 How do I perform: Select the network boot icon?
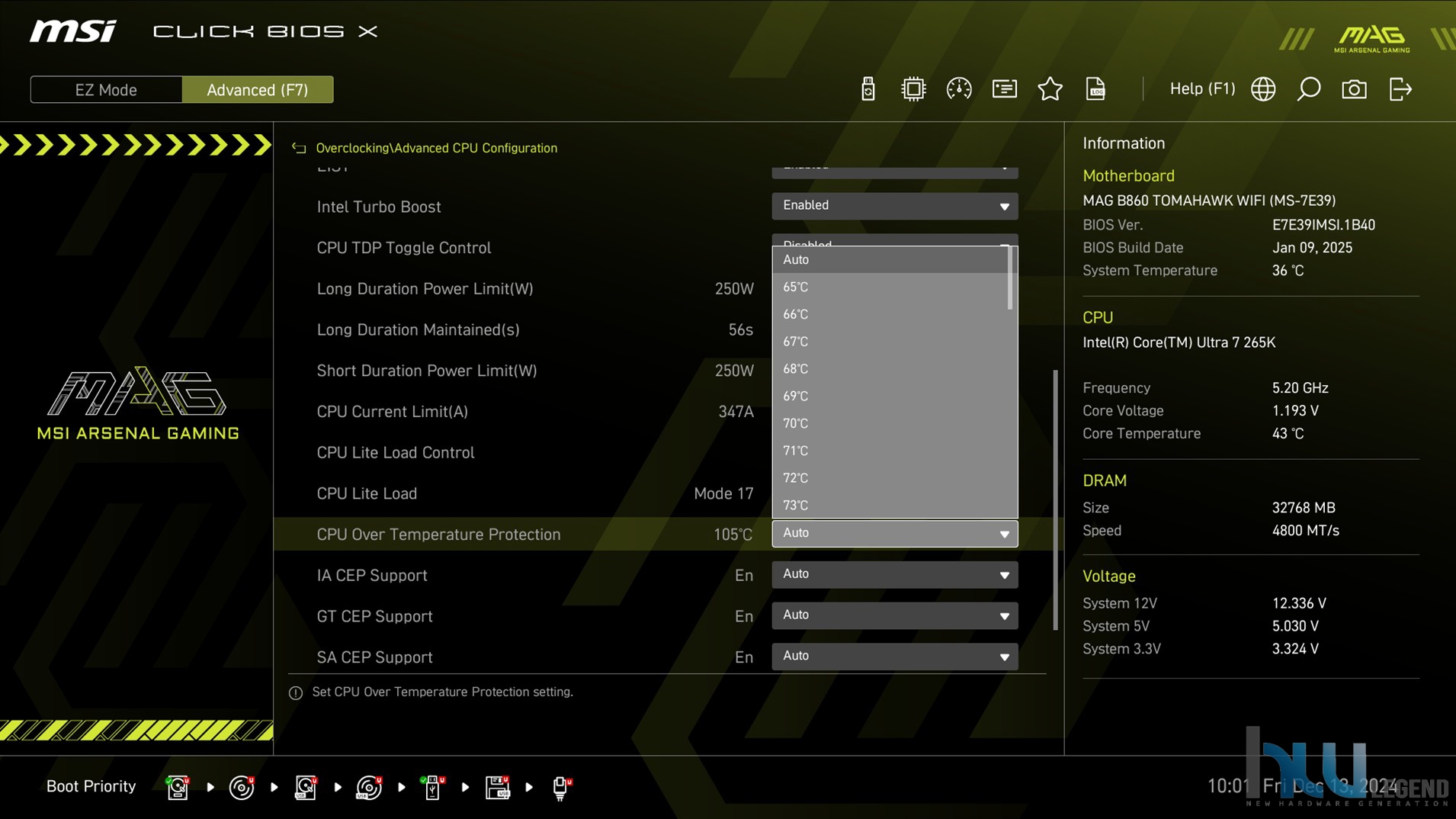point(562,787)
